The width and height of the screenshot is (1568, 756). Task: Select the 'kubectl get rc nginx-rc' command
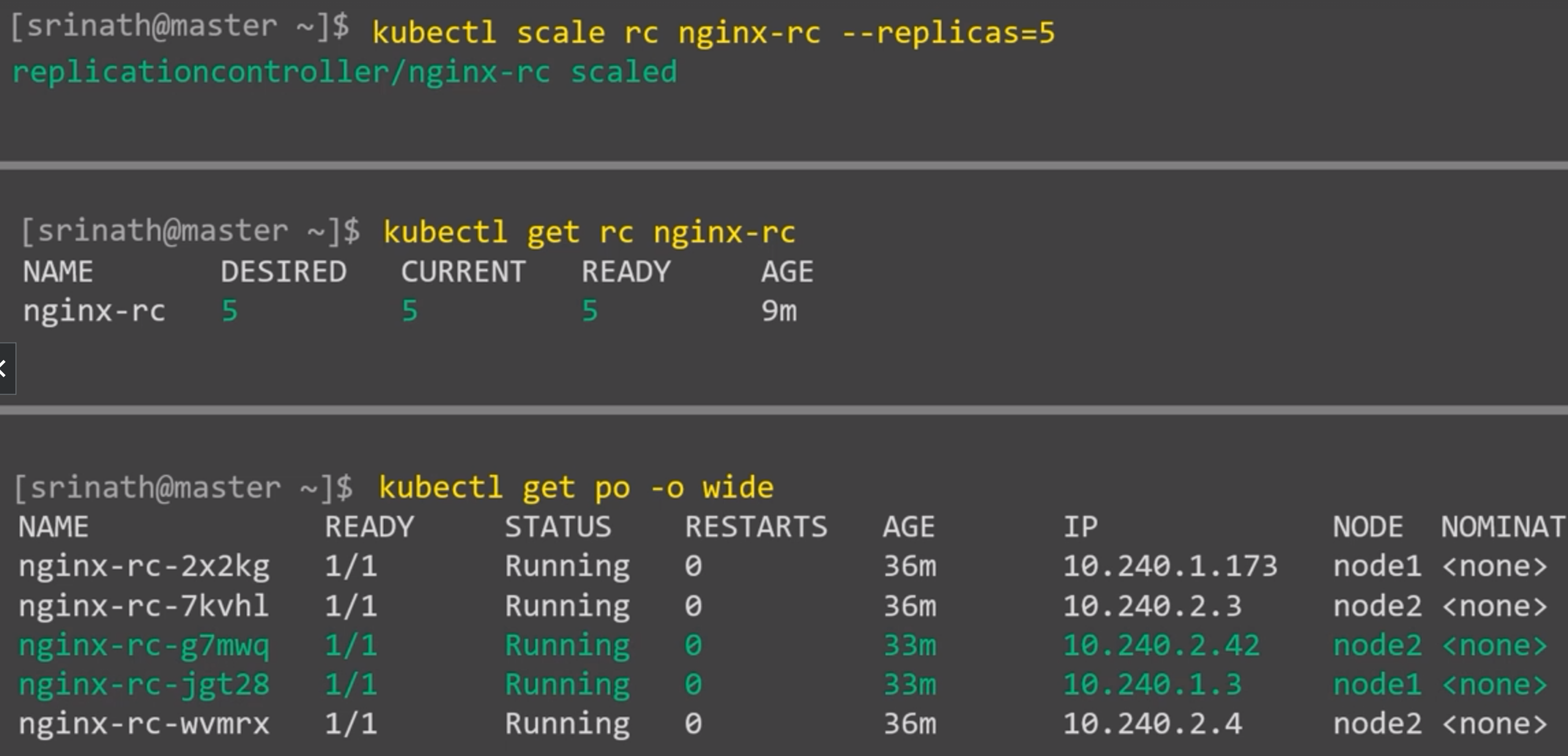(589, 233)
